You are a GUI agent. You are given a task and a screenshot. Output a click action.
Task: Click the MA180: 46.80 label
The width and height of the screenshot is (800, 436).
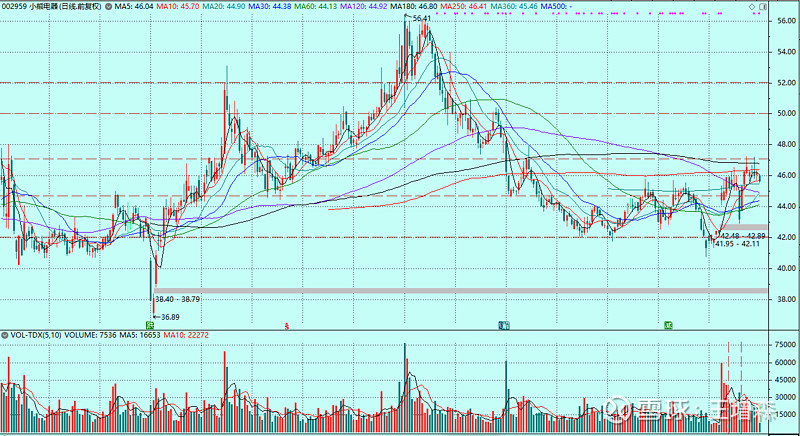pos(413,7)
